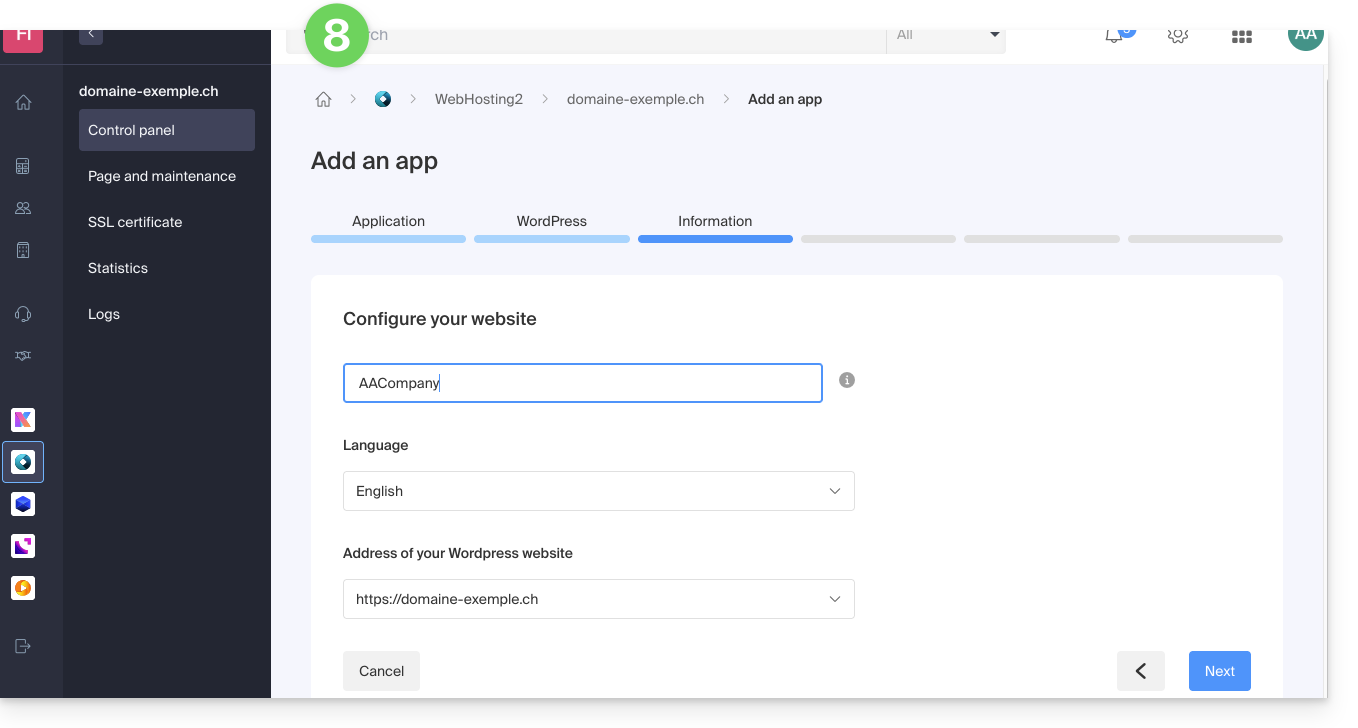This screenshot has width=1358, height=728.
Task: Open the apps grid launcher icon
Action: (1242, 37)
